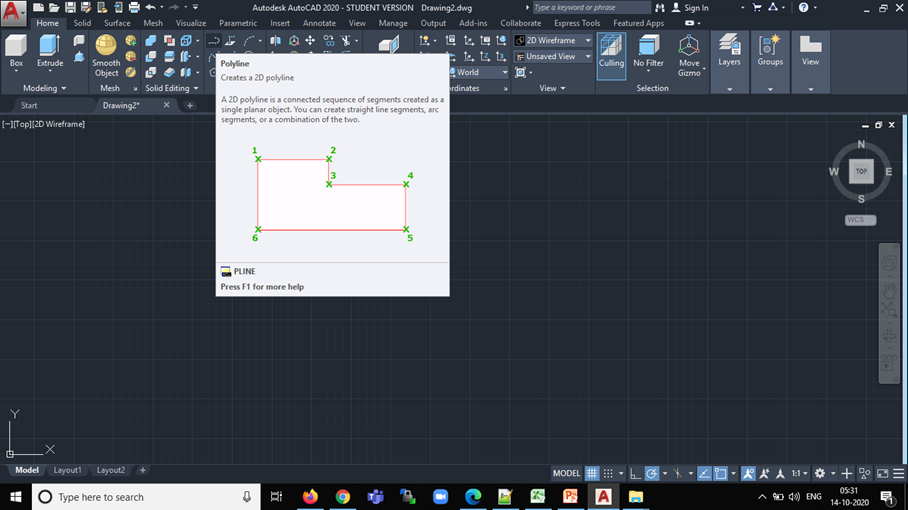Click the Windows search box
Image resolution: width=908 pixels, height=510 pixels.
146,497
